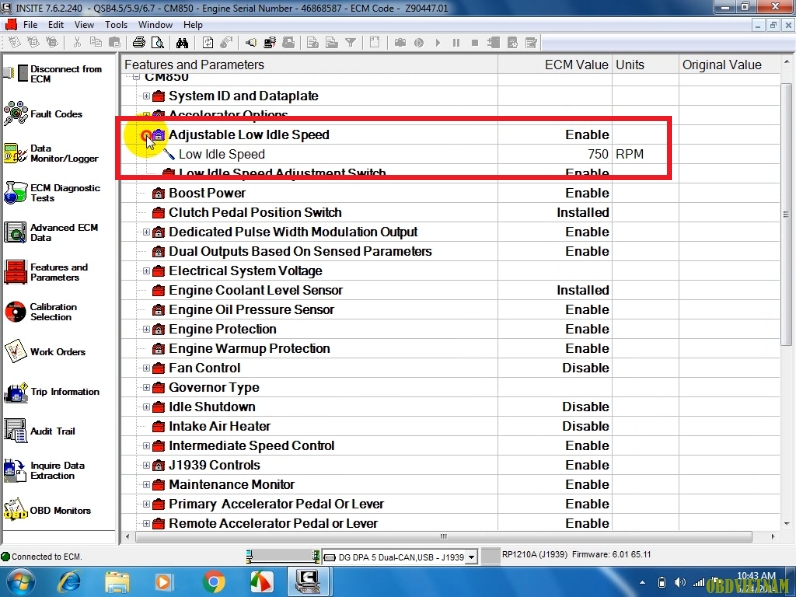Select Clutch Pedal Position Switch row

tap(450, 212)
